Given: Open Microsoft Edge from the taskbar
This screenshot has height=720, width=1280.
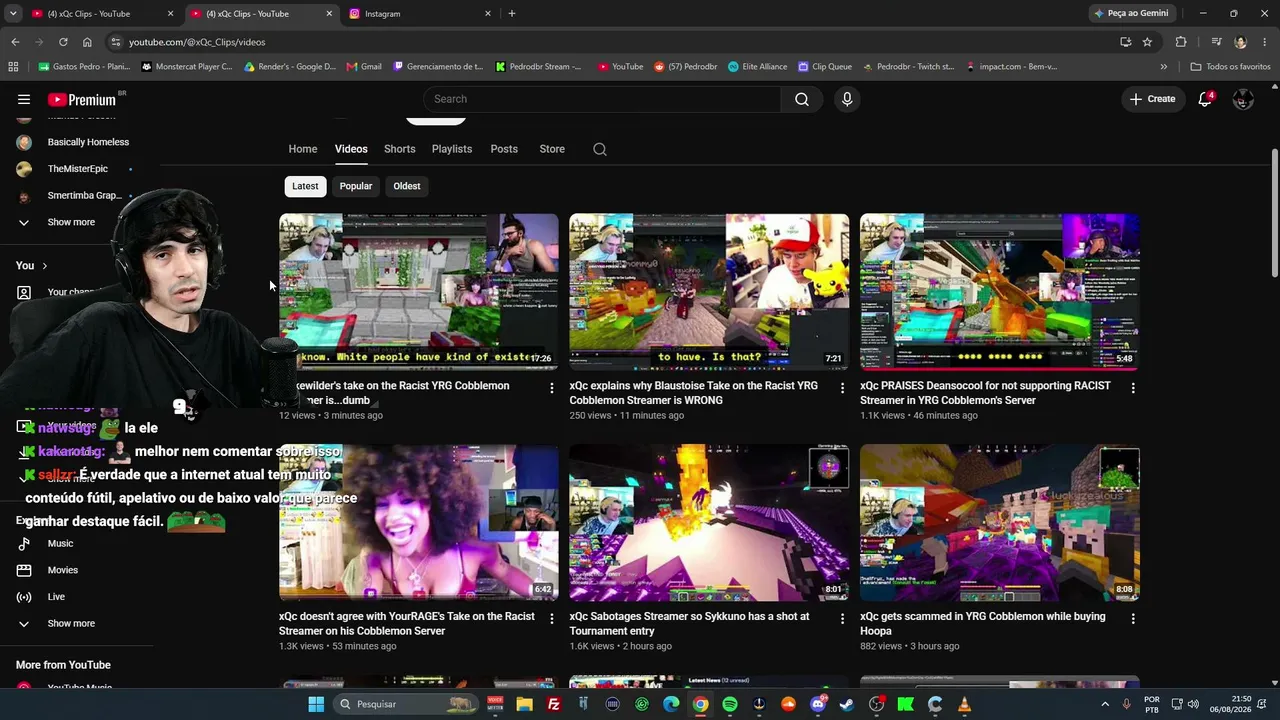Looking at the screenshot, I should [x=671, y=704].
